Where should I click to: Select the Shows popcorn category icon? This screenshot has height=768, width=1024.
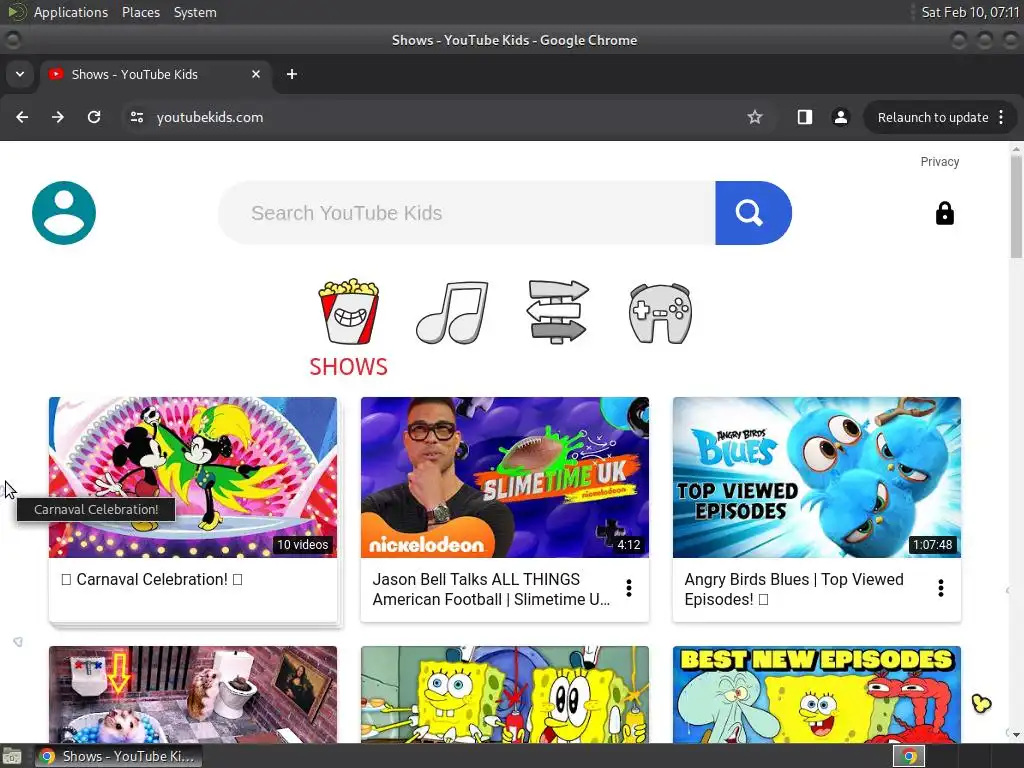pyautogui.click(x=349, y=312)
